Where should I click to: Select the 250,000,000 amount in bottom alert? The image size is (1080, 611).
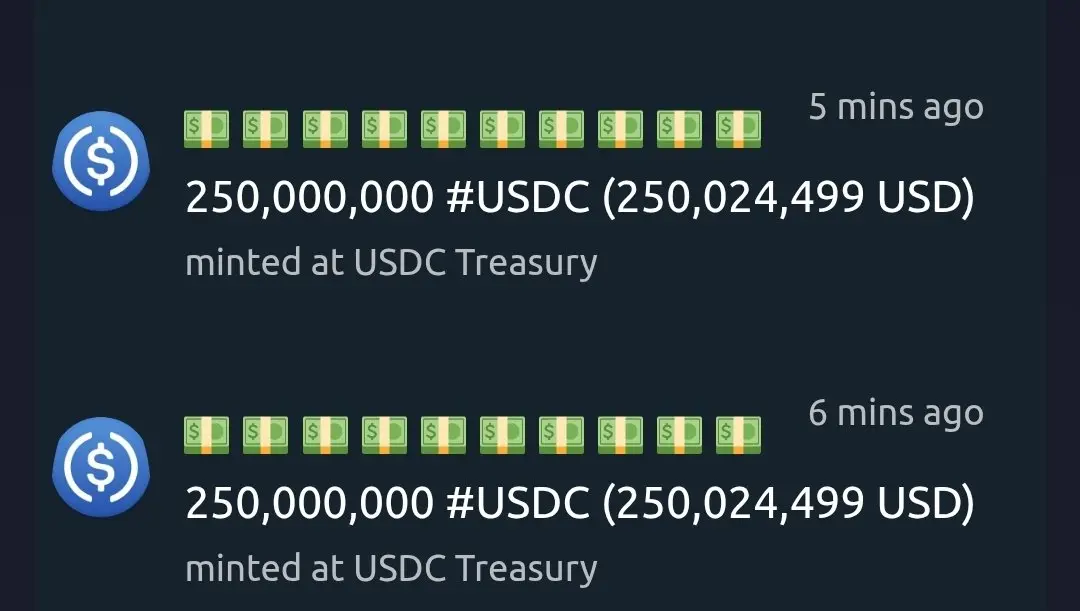point(309,504)
